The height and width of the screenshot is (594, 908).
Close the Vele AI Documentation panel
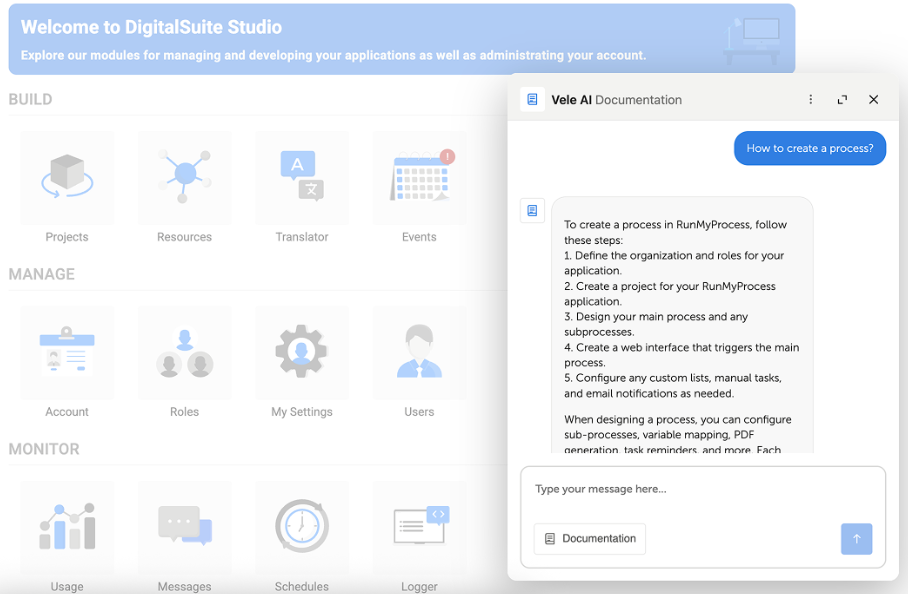(874, 100)
